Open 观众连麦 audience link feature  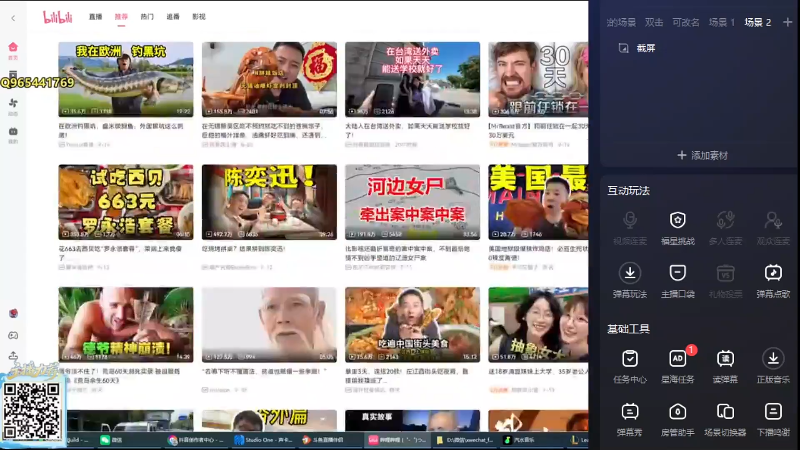(x=773, y=228)
